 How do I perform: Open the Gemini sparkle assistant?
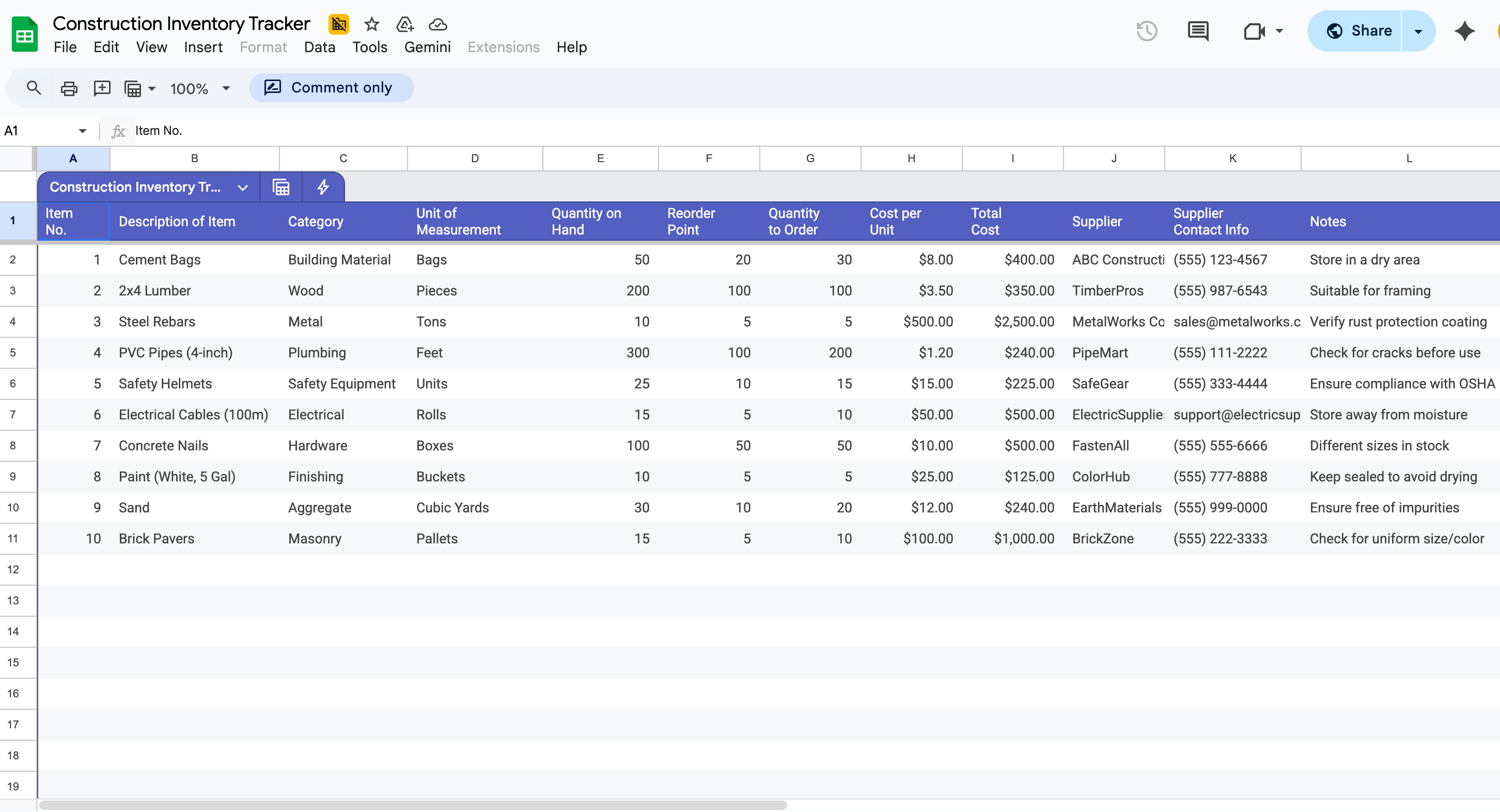point(1464,31)
